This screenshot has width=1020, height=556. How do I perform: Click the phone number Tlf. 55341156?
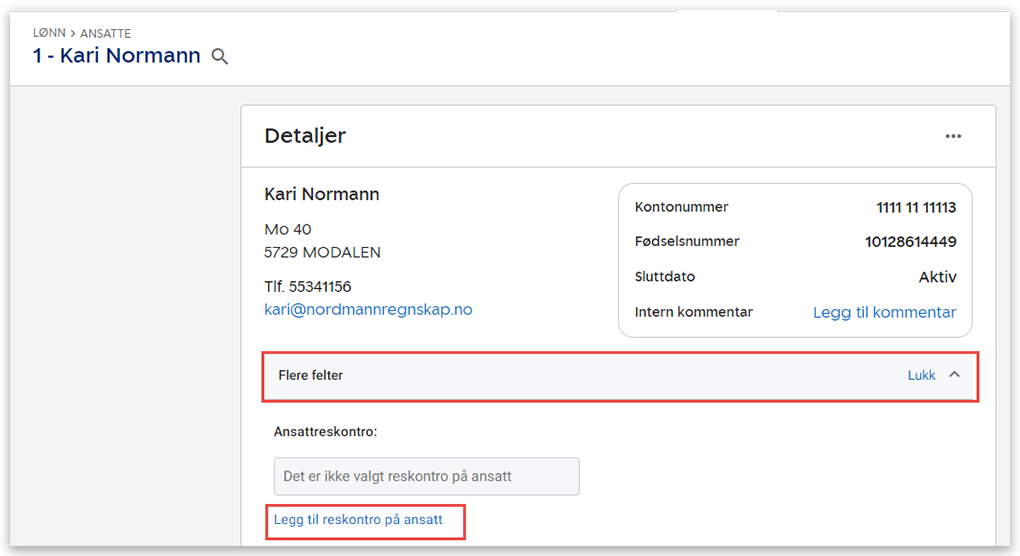pos(307,286)
